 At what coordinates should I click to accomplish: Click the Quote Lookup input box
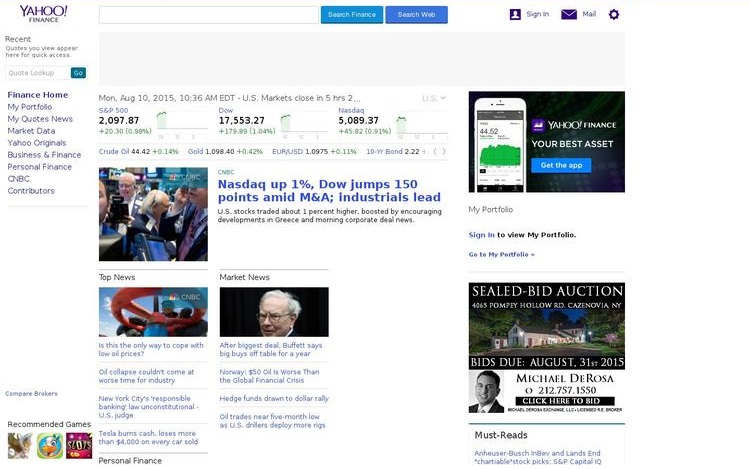tap(37, 73)
